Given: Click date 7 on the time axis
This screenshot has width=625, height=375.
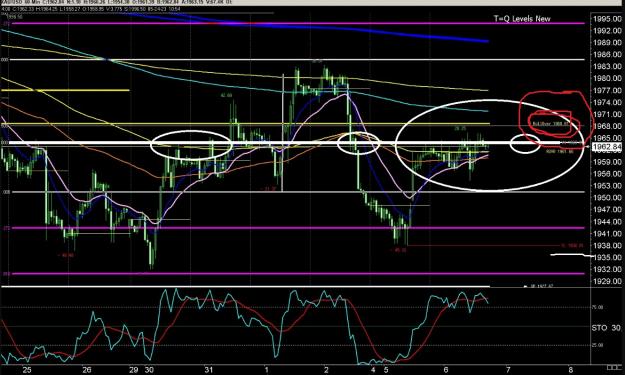Looking at the screenshot, I should pyautogui.click(x=508, y=370).
